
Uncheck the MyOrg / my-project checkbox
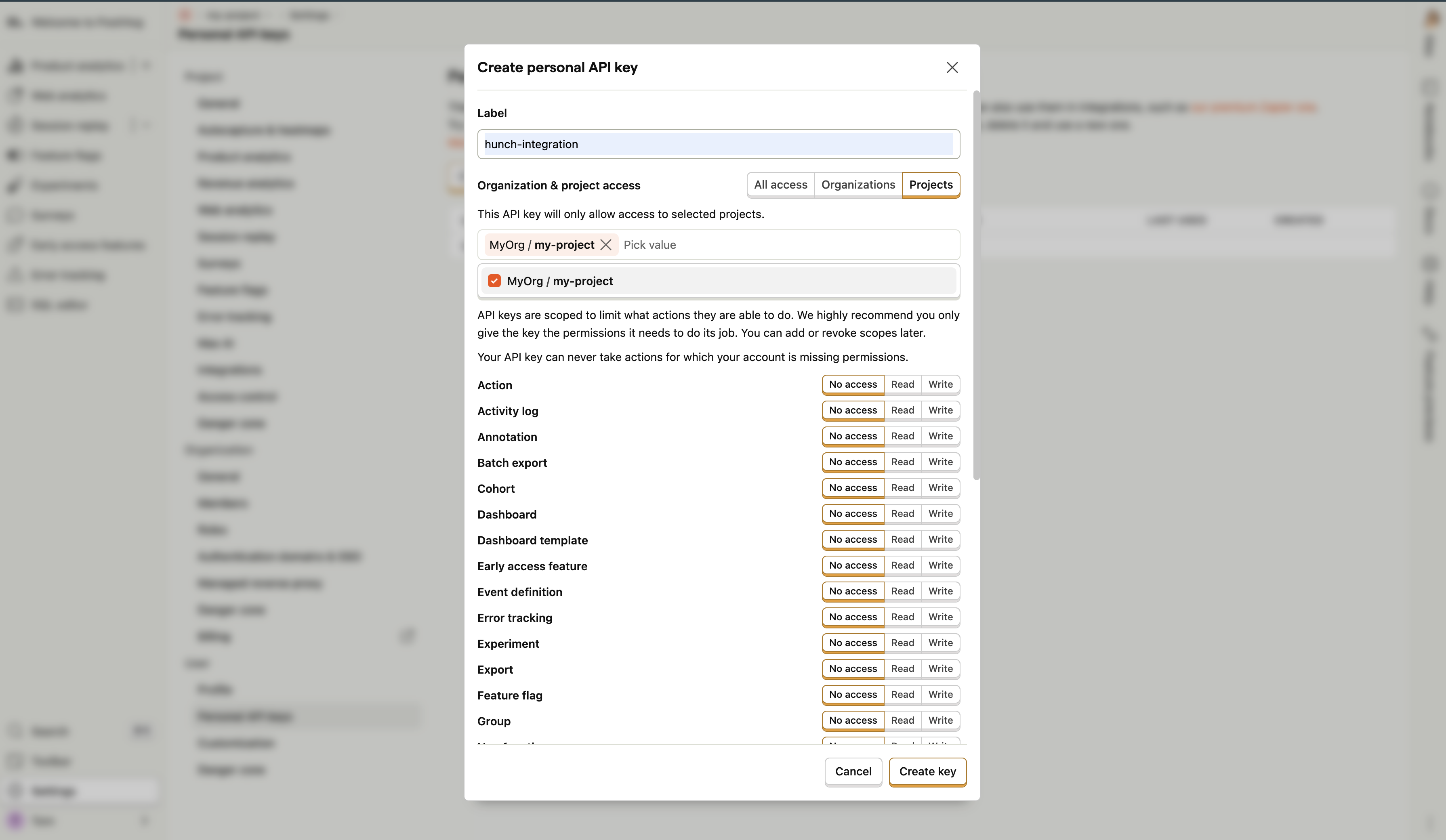click(494, 281)
